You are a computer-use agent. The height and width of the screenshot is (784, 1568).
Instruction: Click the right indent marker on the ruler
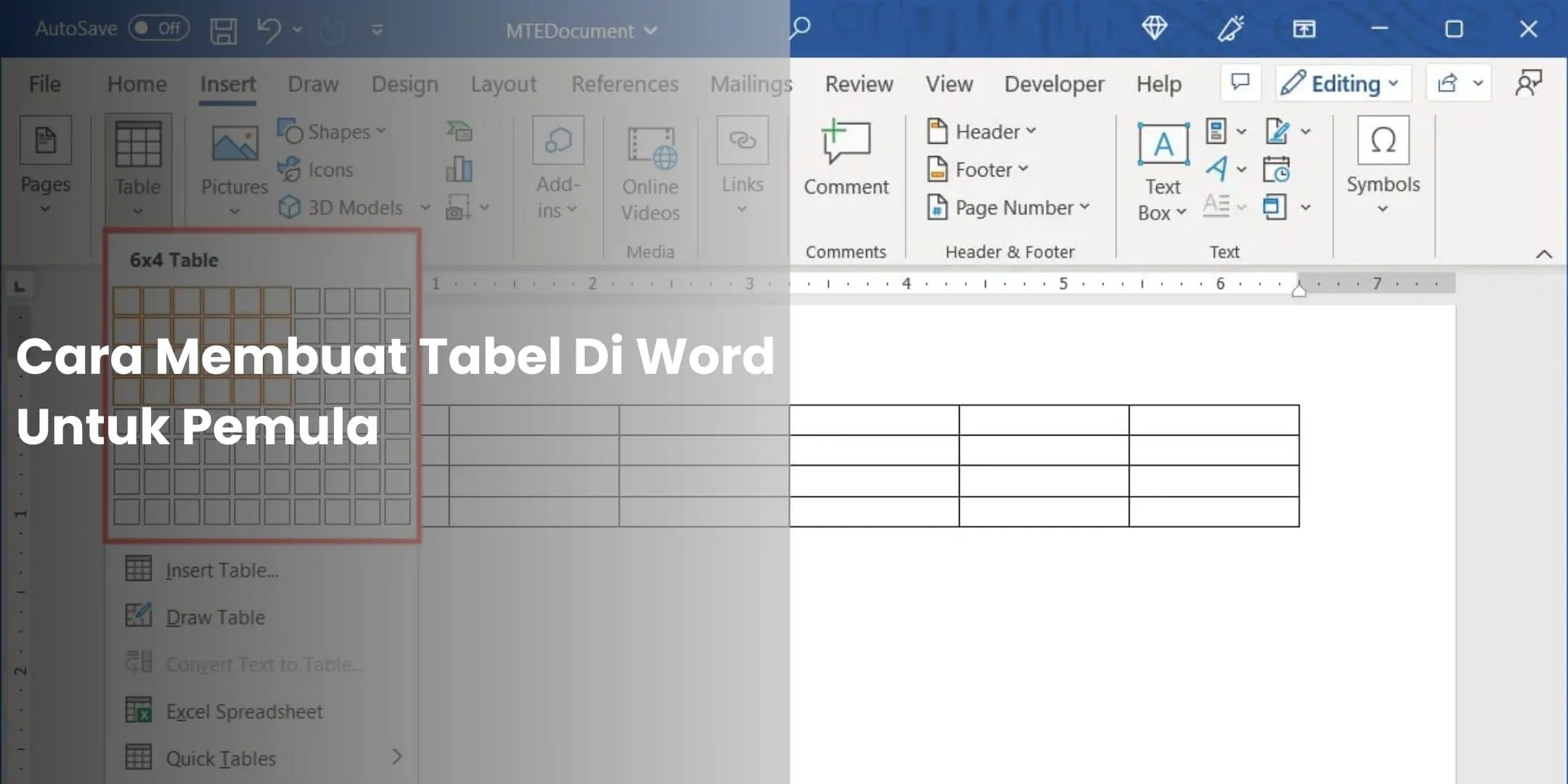[1299, 290]
